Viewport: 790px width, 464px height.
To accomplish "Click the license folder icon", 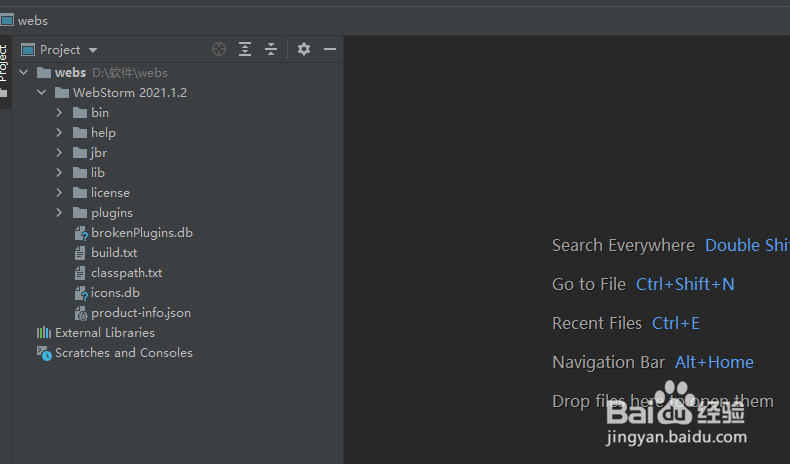I will (80, 193).
